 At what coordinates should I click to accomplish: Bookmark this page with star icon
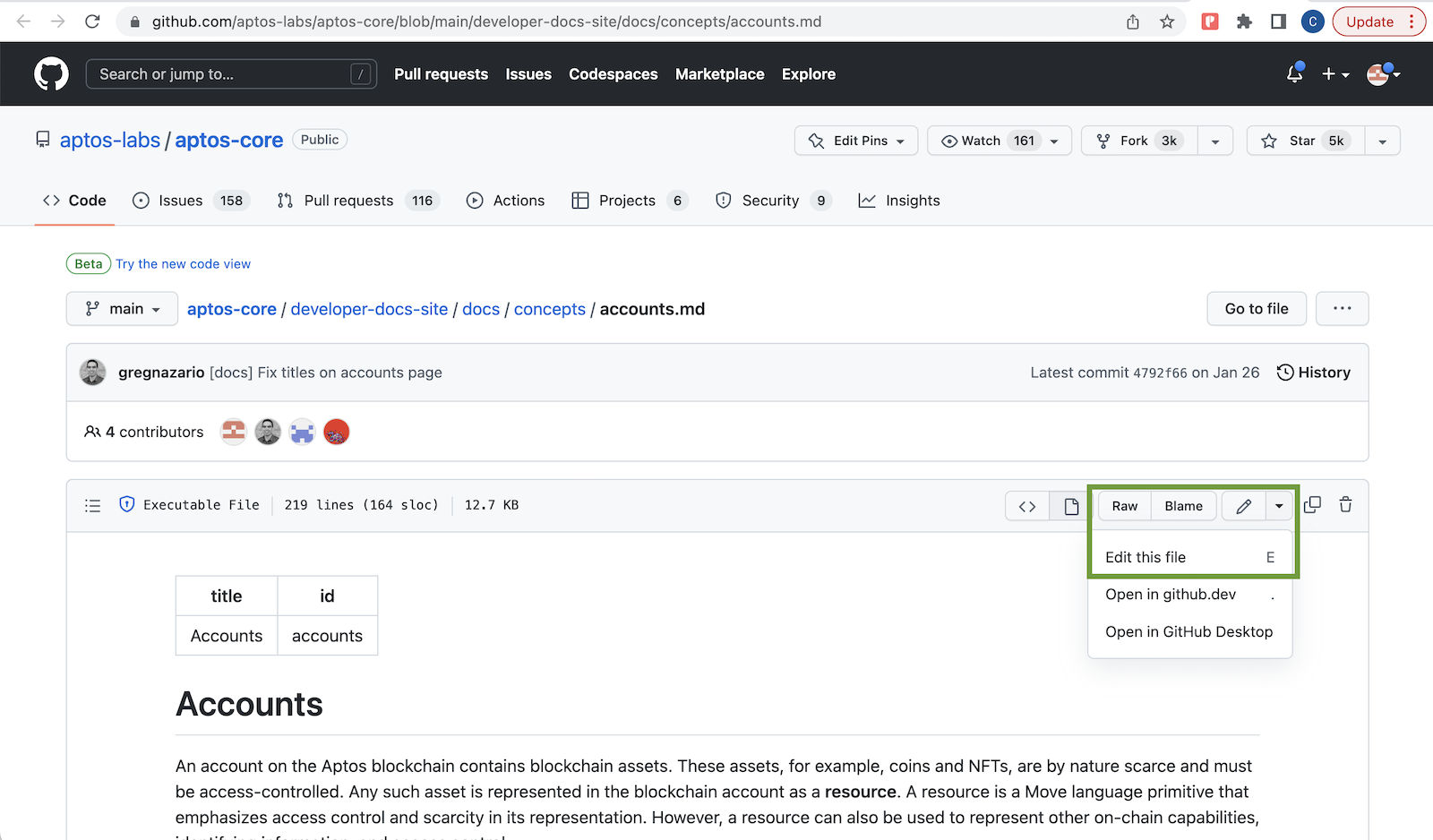pos(1167,21)
